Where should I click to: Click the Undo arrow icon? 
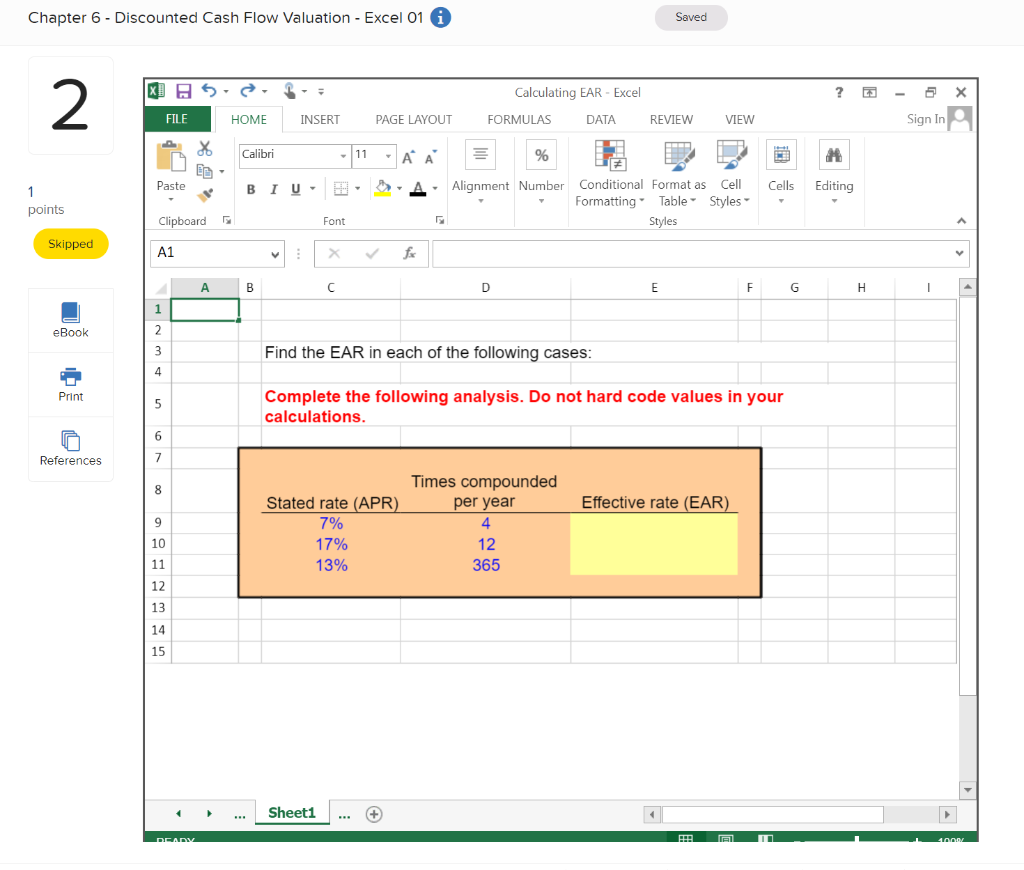tap(209, 91)
